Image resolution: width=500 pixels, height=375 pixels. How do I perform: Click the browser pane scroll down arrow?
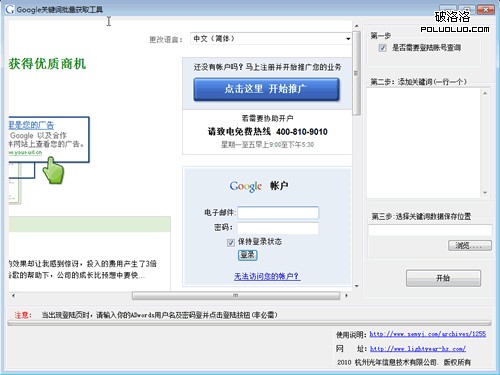coord(357,286)
